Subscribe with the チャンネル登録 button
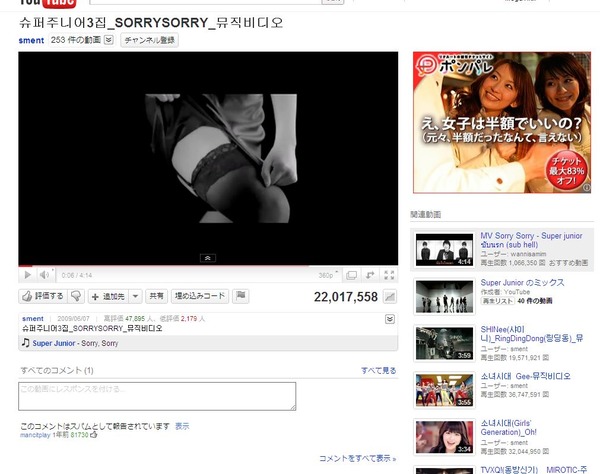 150,40
